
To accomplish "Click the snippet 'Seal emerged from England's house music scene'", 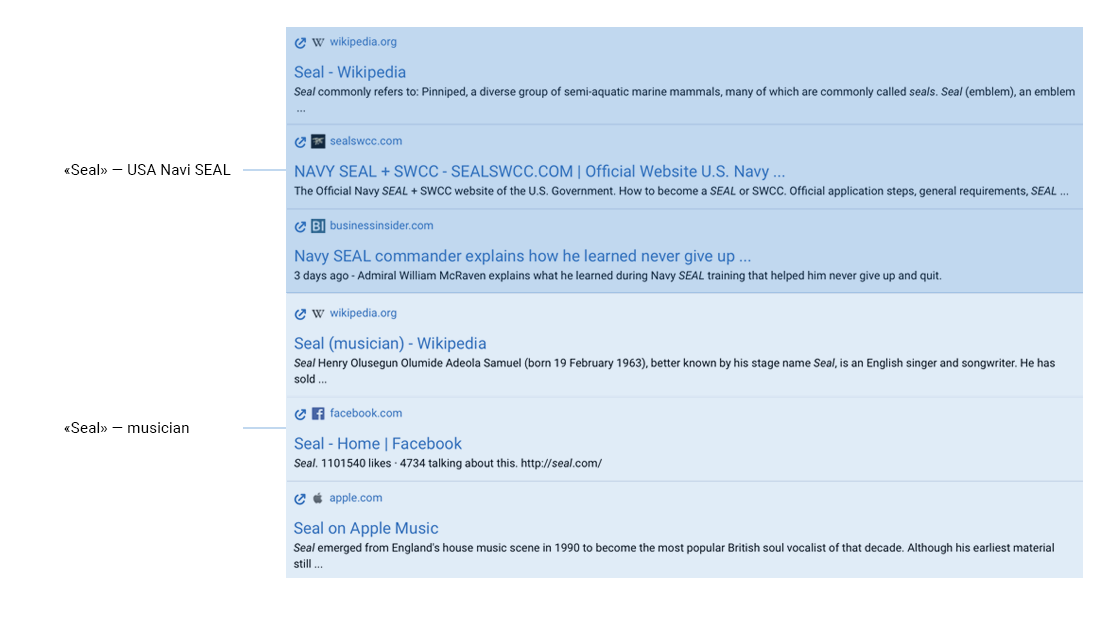I will pyautogui.click(x=674, y=556).
